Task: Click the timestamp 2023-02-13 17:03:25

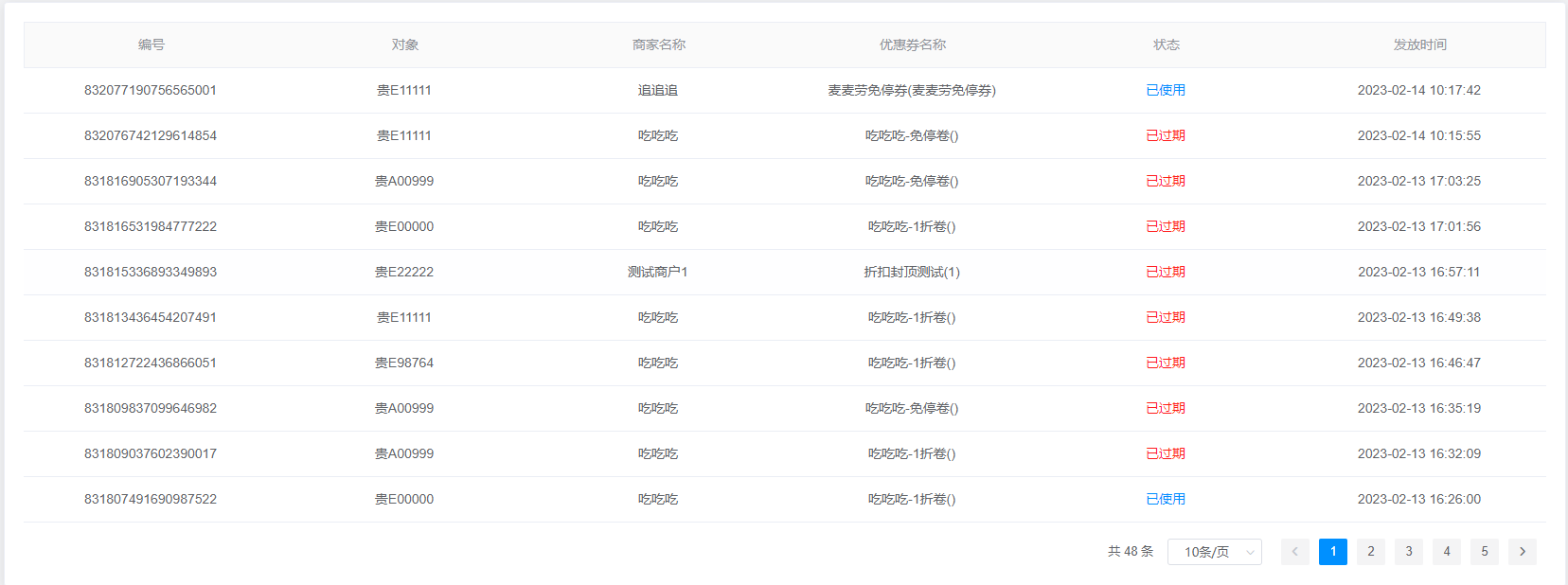Action: point(1418,181)
